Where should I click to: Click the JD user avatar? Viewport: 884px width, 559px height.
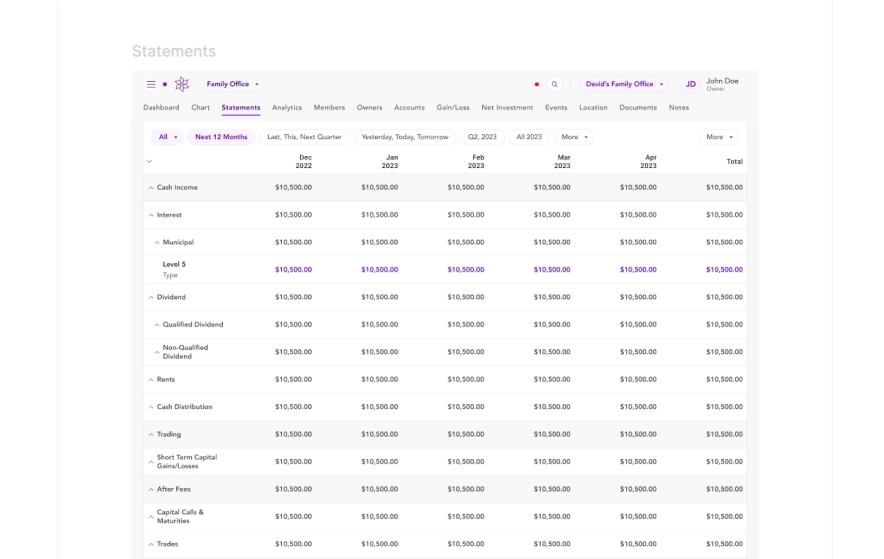[x=690, y=85]
